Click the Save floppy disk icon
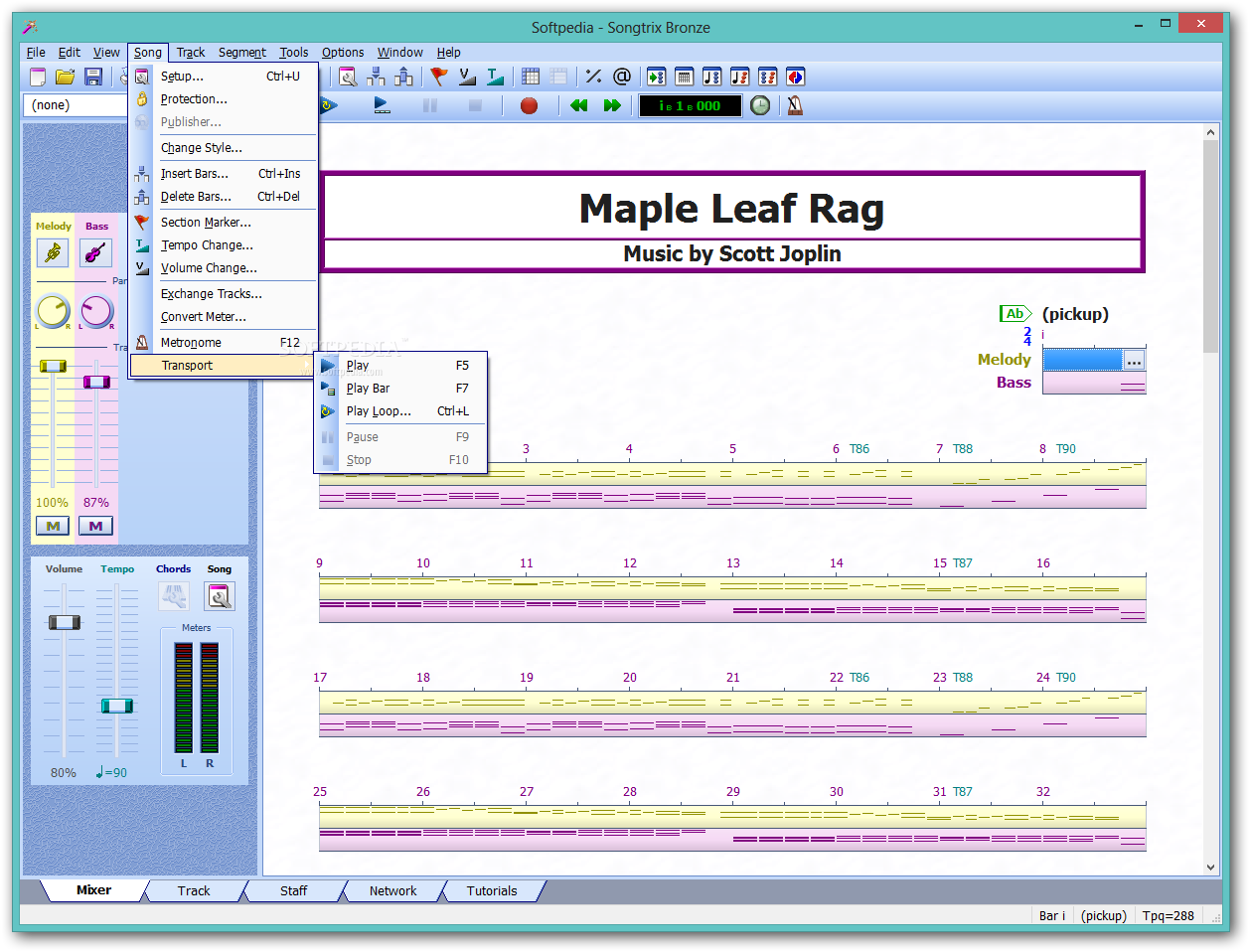The height and width of the screenshot is (952, 1250). tap(93, 77)
